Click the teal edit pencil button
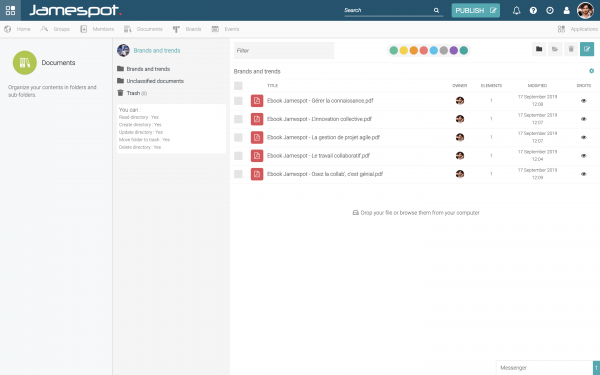This screenshot has width=600, height=375. (587, 49)
